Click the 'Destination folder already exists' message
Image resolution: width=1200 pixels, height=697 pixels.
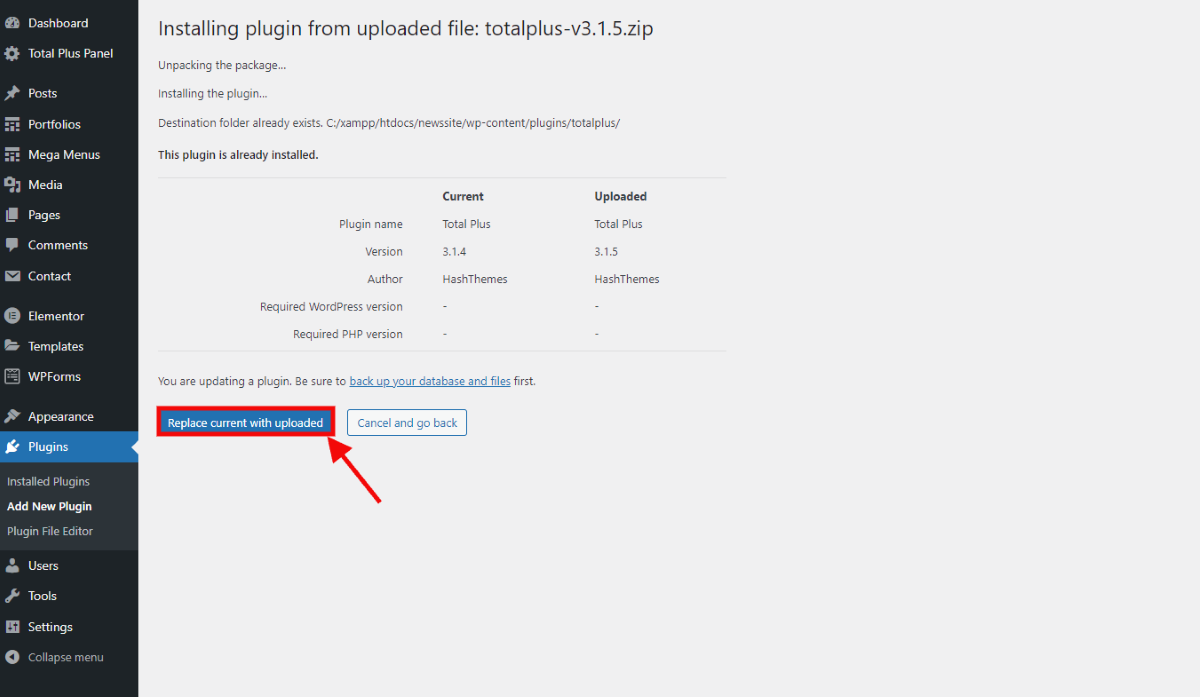coord(389,123)
